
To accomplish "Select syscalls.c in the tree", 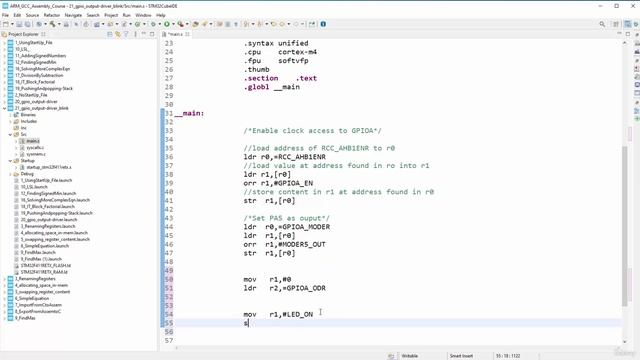I will pos(35,147).
